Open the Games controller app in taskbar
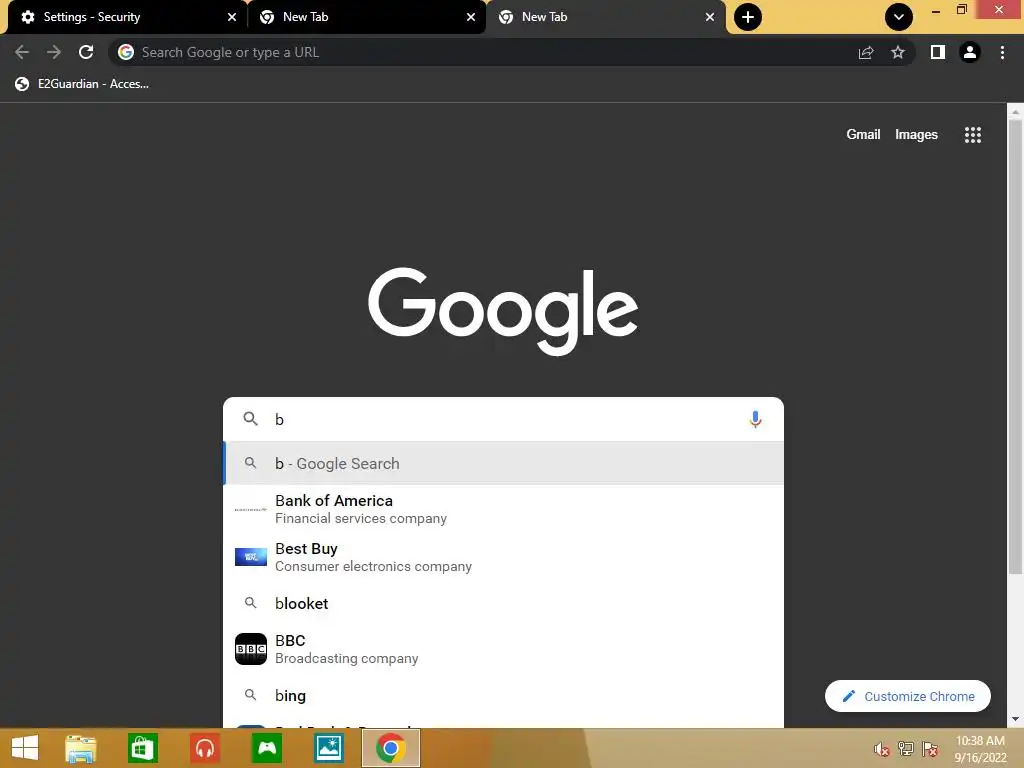1024x768 pixels. [267, 748]
